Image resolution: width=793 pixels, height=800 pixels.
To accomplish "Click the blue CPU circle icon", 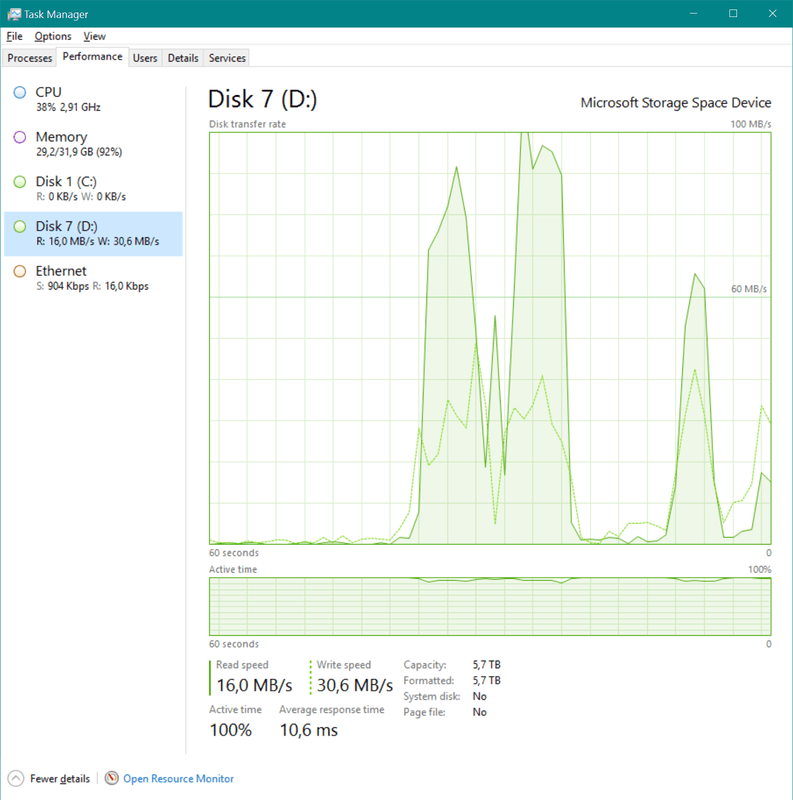I will click(20, 92).
